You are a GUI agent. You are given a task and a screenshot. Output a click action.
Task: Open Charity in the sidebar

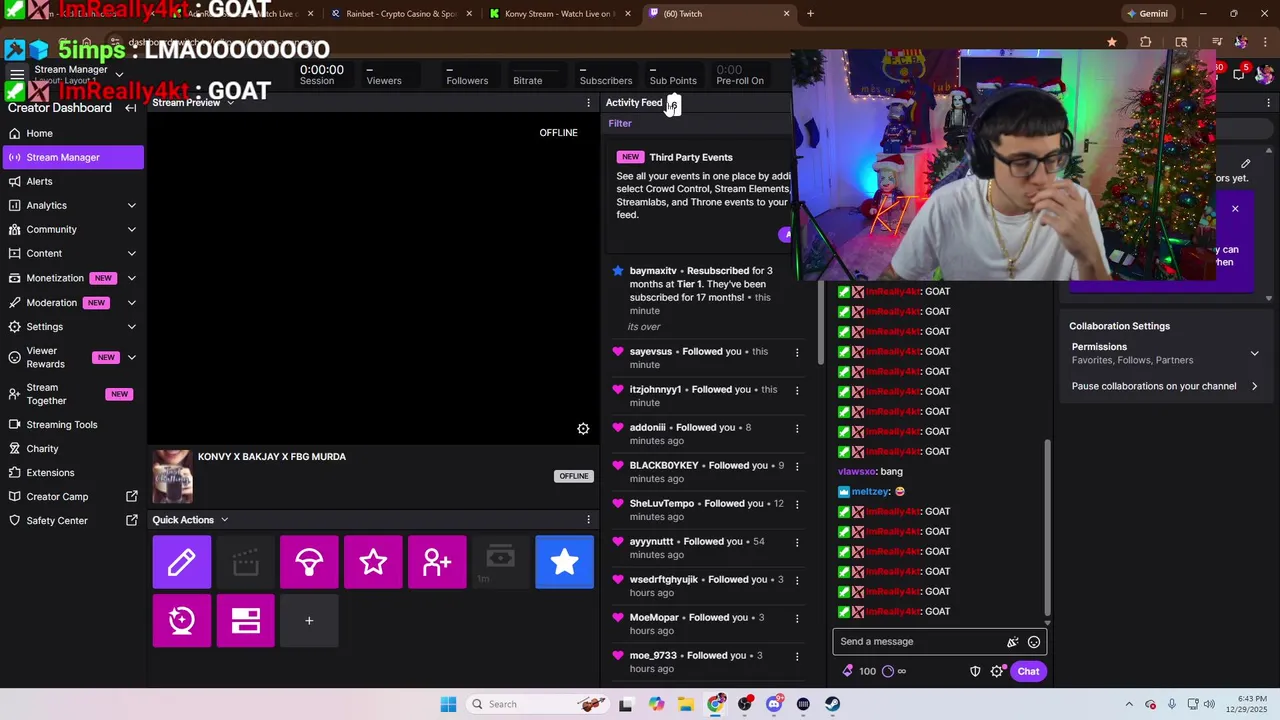73,448
